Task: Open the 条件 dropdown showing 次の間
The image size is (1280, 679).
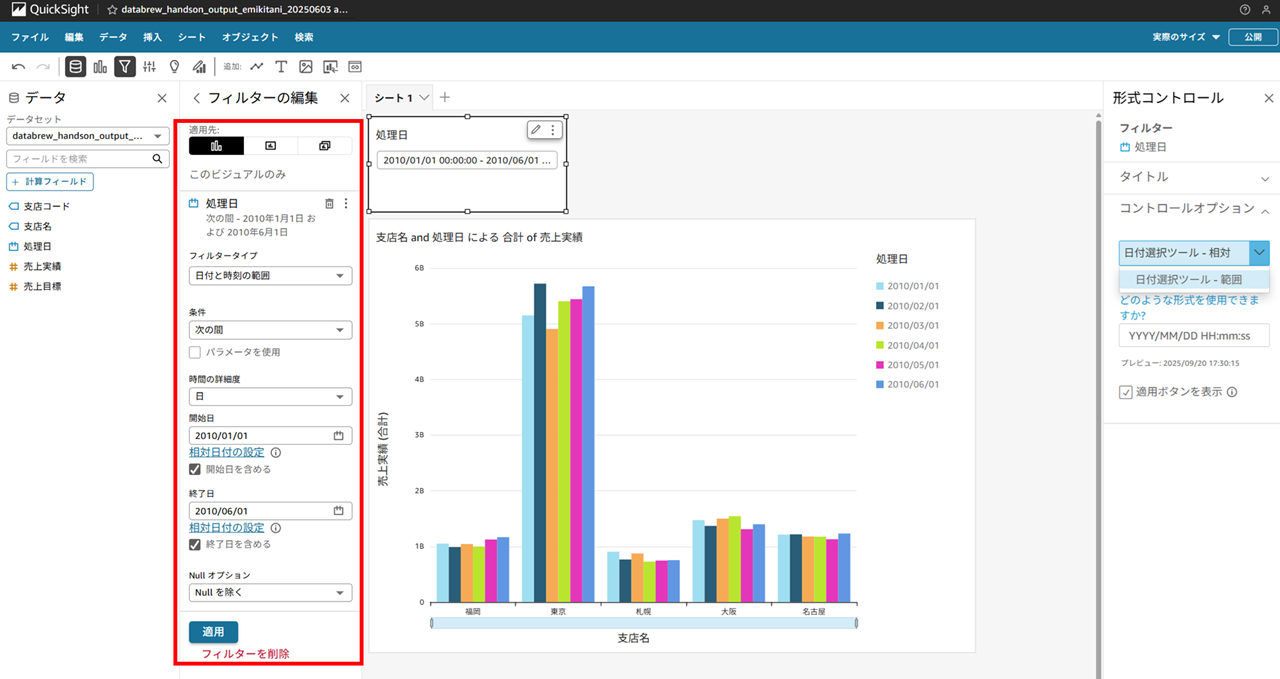Action: tap(270, 330)
